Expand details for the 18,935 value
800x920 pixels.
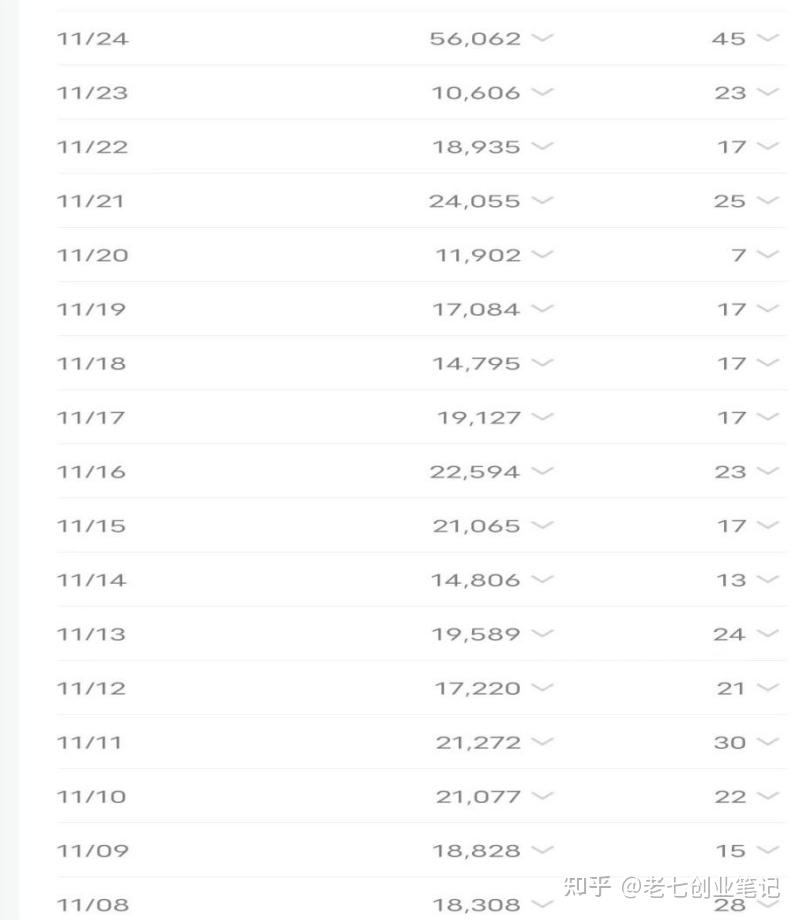tap(542, 146)
